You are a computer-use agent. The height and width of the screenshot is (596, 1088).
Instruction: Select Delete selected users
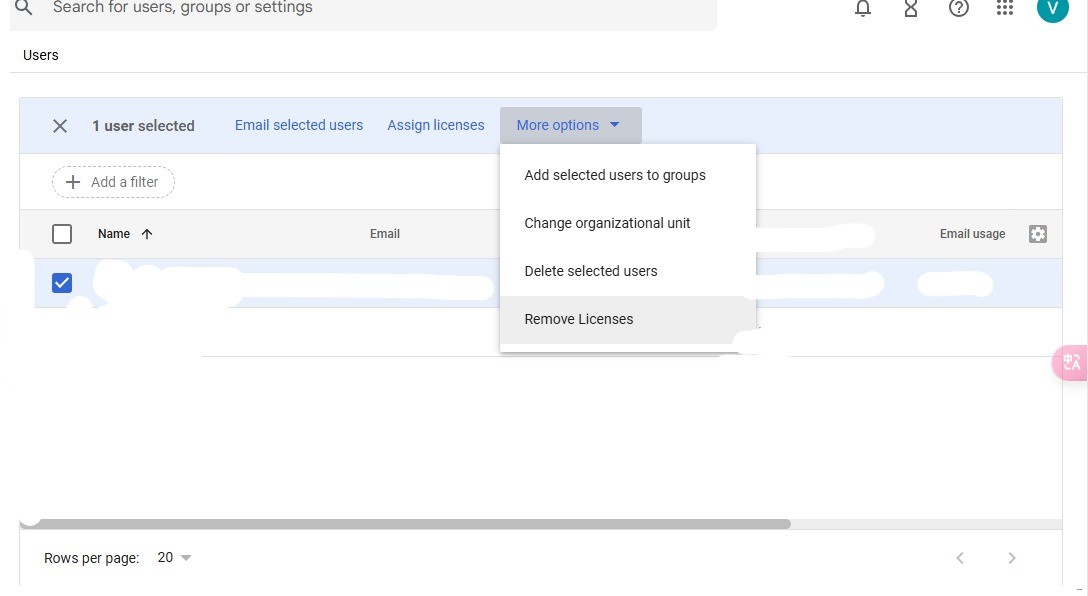coord(591,271)
